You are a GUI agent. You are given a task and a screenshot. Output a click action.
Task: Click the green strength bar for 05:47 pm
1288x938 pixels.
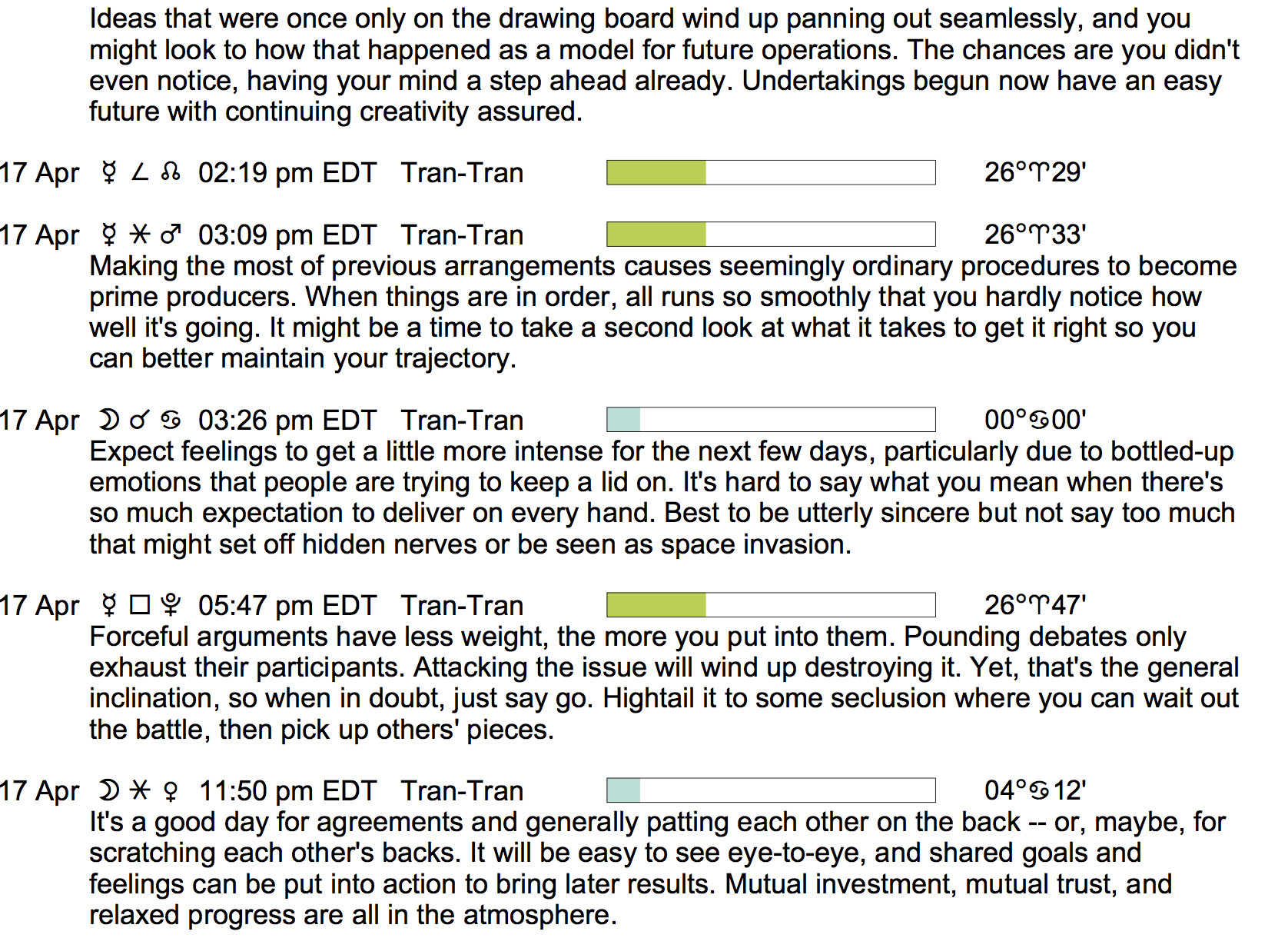click(656, 605)
